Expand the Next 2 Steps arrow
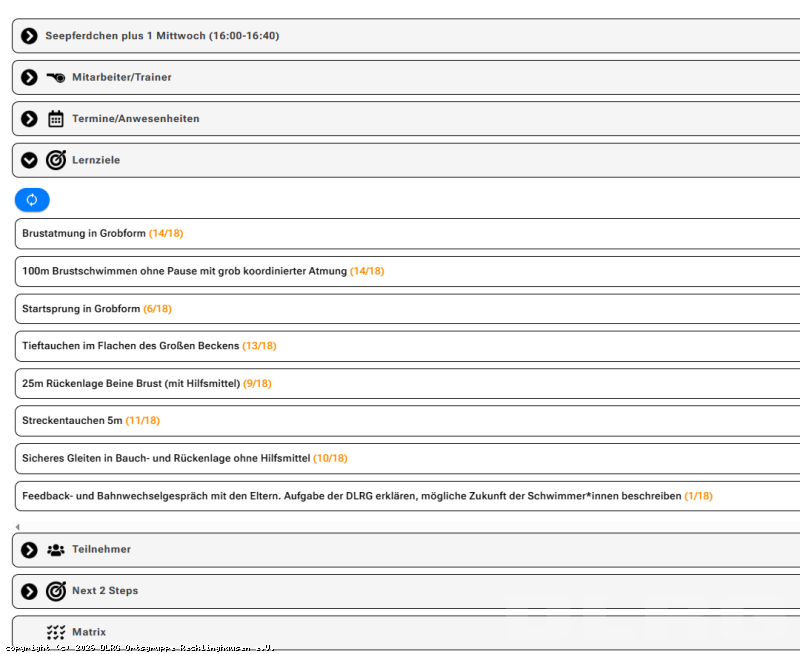The image size is (800, 654). pyautogui.click(x=29, y=591)
